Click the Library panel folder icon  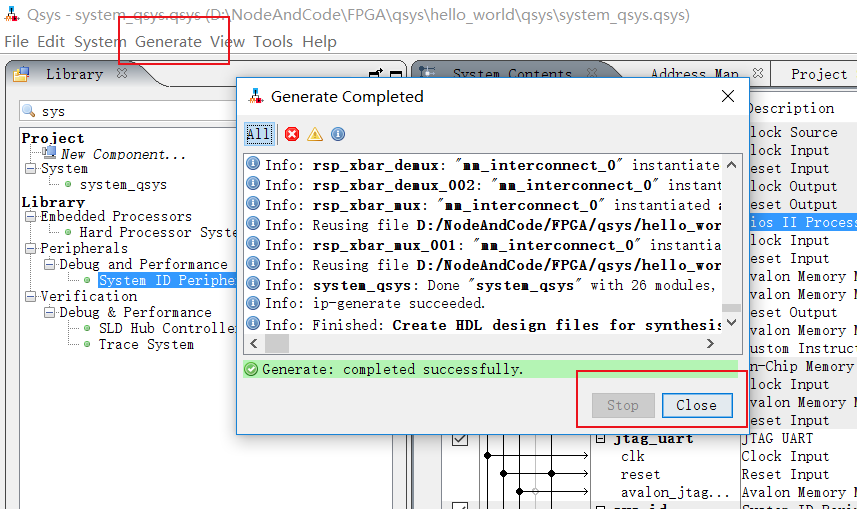[x=22, y=74]
